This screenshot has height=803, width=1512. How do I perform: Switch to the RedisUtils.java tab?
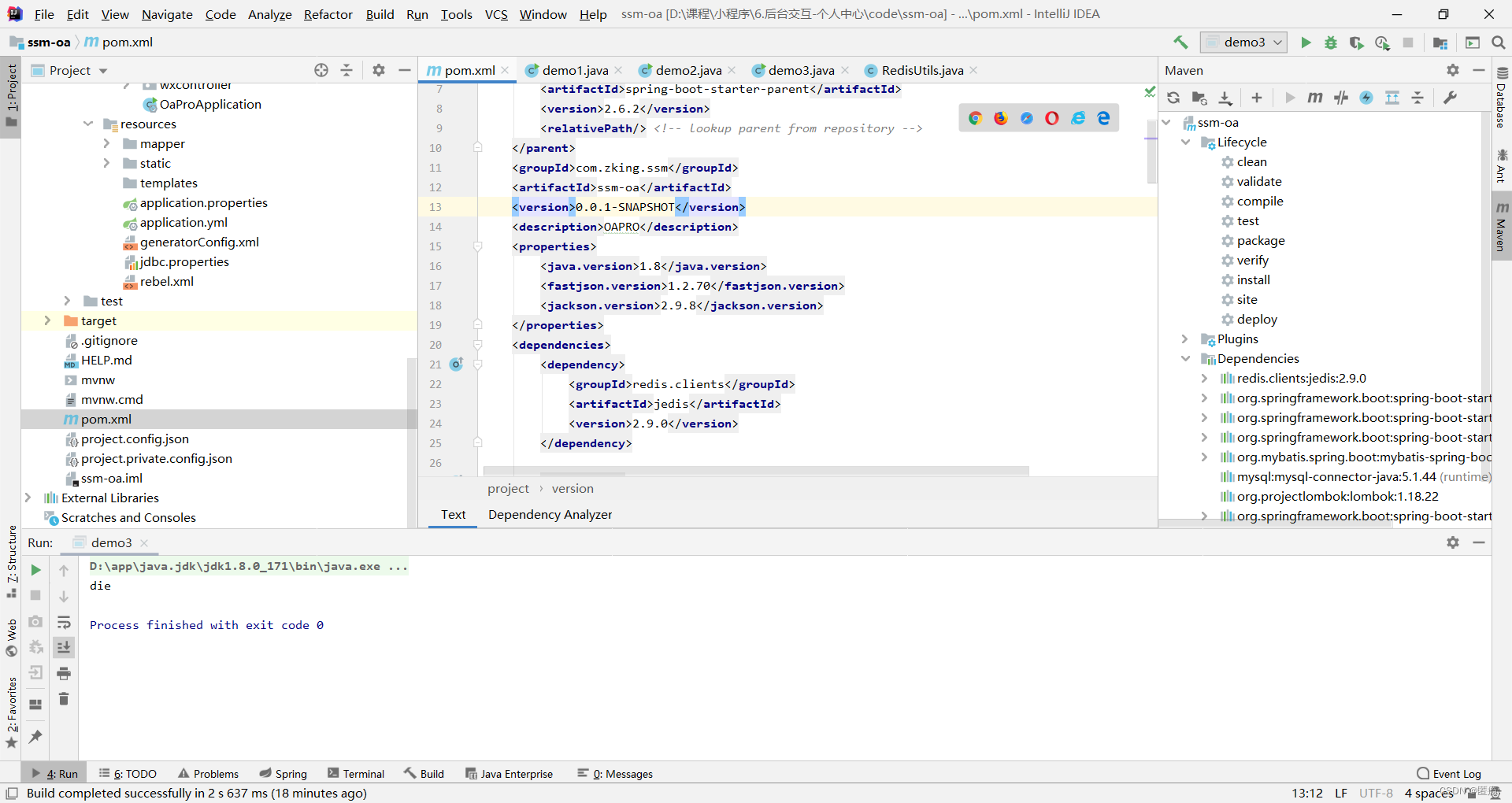click(921, 70)
